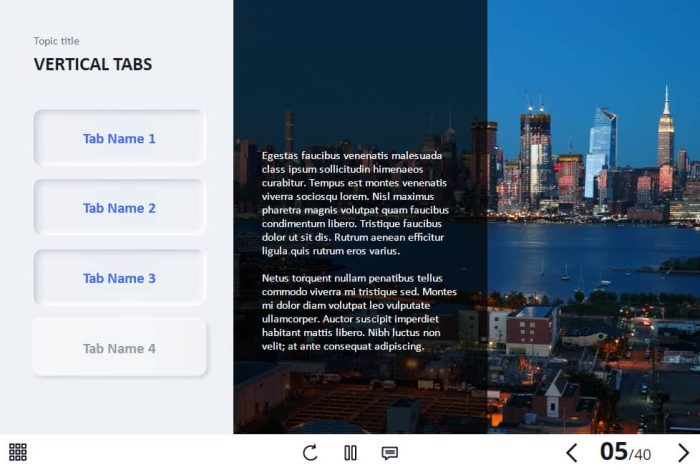Go to previous slide with left chevron
This screenshot has height=470, width=700.
tap(572, 453)
